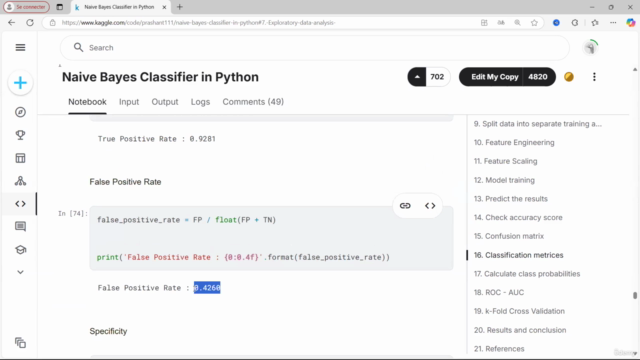Click the 4820 copies count
Screen dimensions: 640x360
click(538, 77)
